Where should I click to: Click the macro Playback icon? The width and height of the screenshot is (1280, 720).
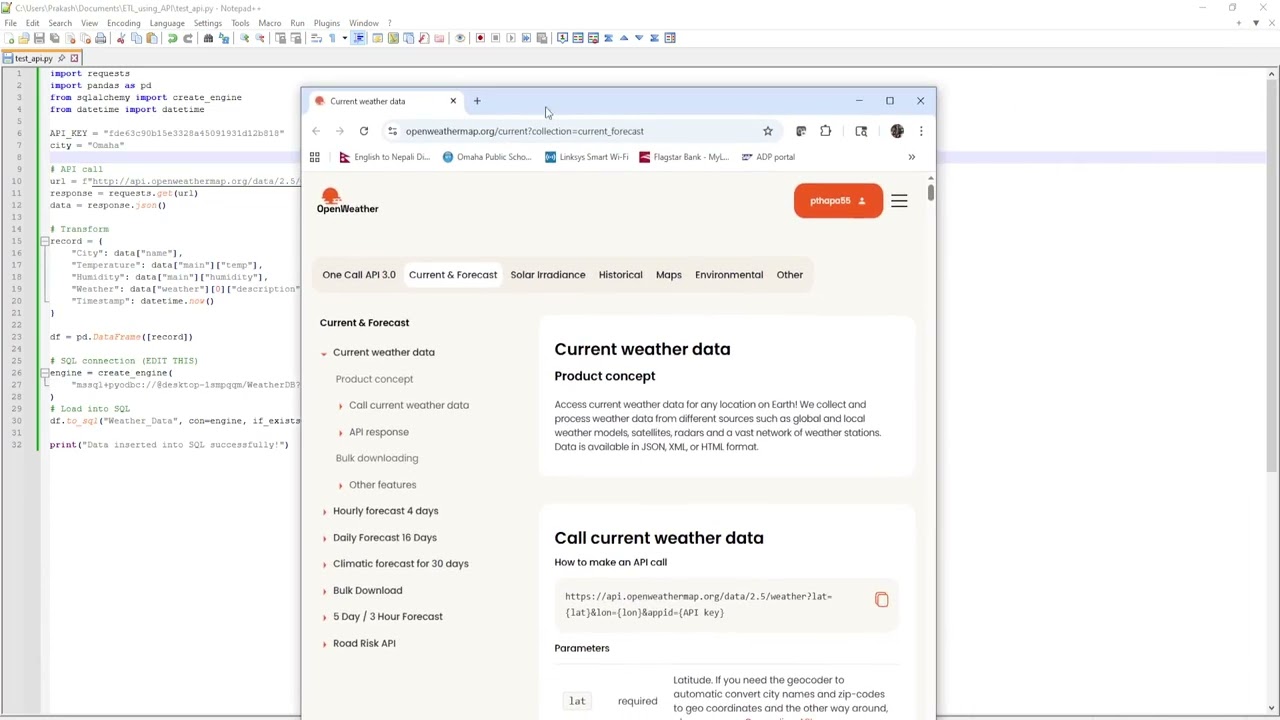(511, 38)
